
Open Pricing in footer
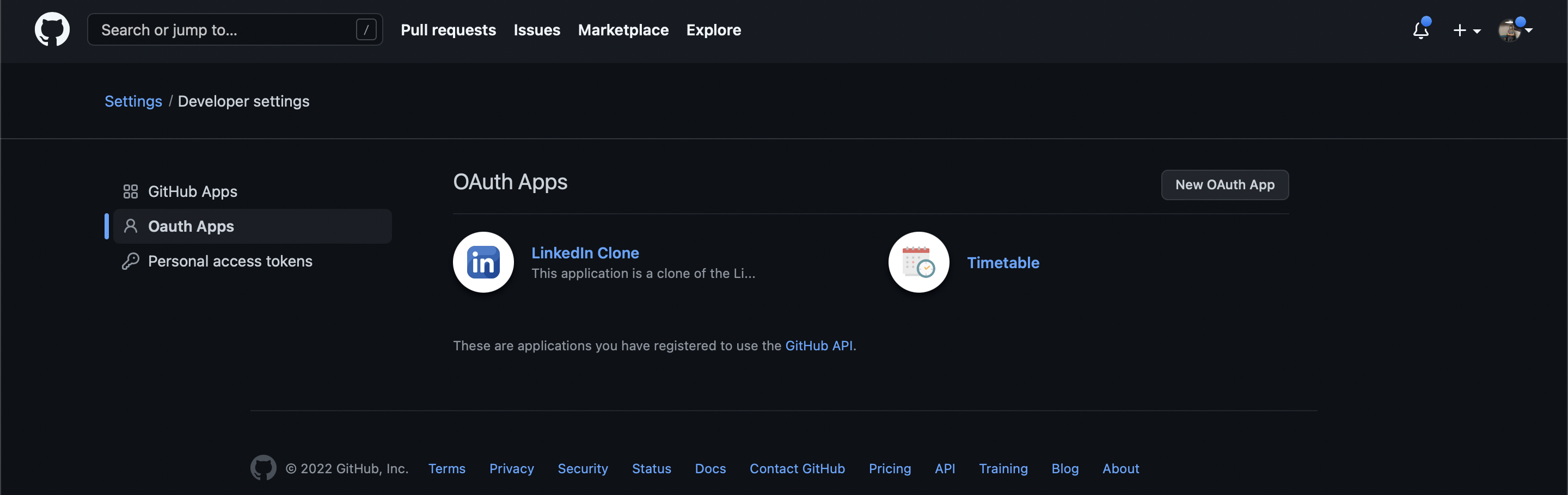pyautogui.click(x=889, y=468)
